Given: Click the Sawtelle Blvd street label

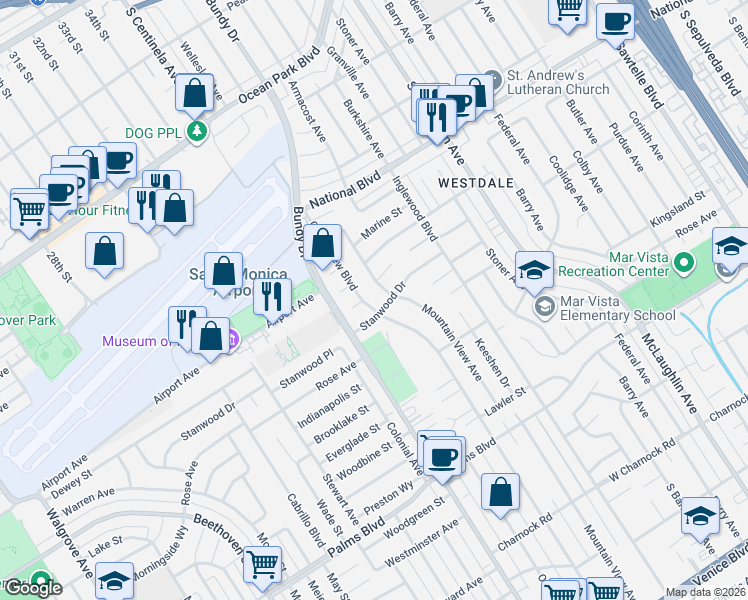Looking at the screenshot, I should 638,76.
